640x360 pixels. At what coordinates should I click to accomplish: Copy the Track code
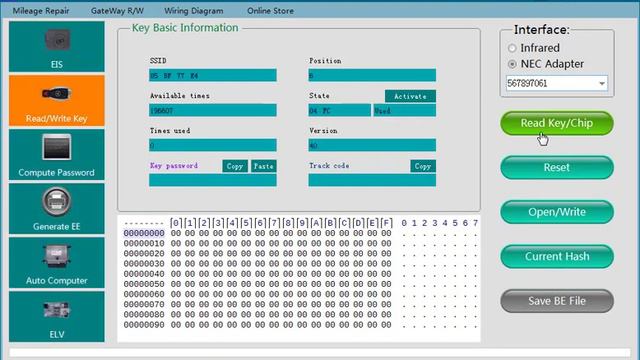423,166
